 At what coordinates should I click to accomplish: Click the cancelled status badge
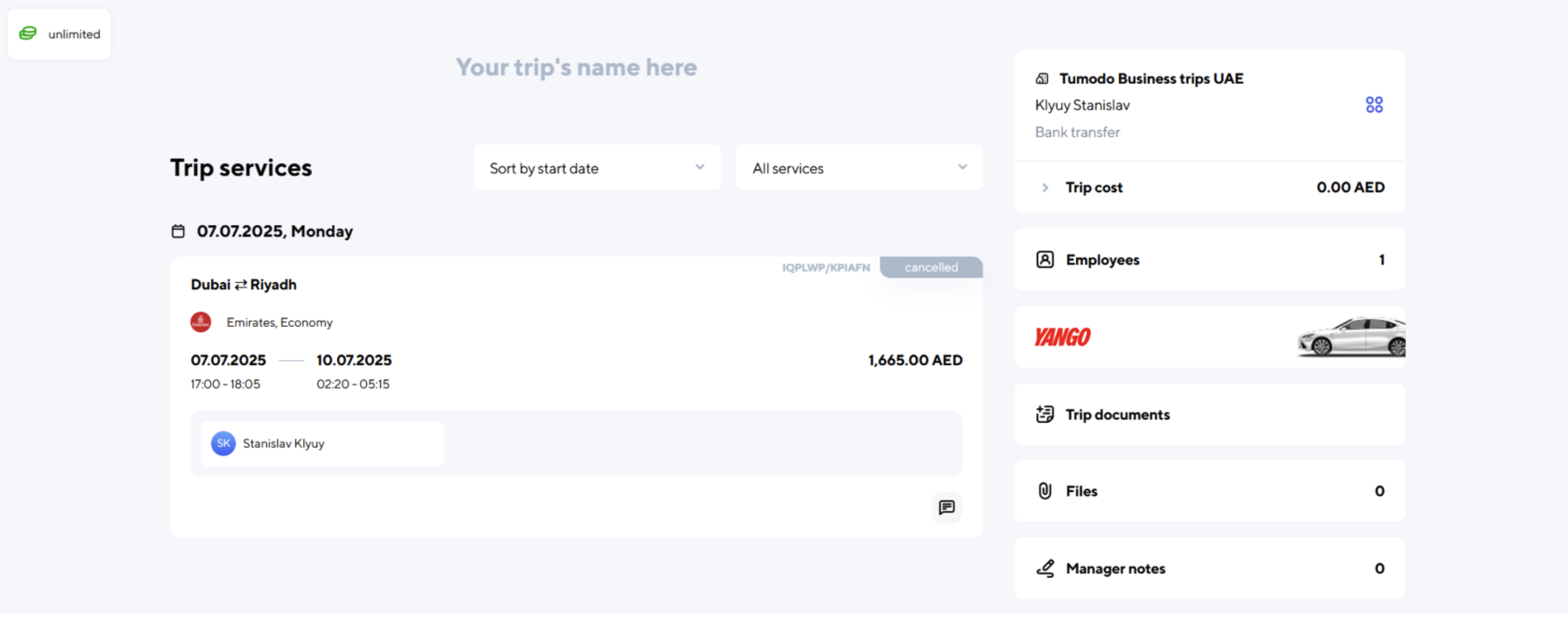point(931,268)
